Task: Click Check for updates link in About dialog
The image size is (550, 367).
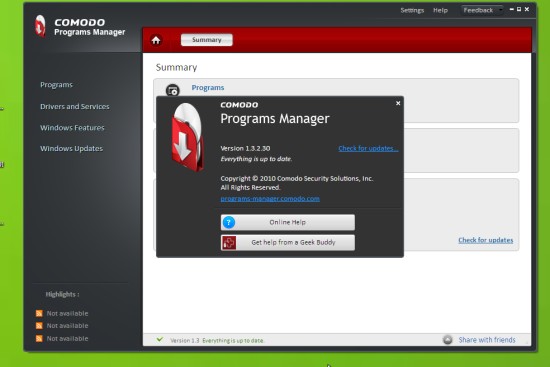Action: [368, 148]
